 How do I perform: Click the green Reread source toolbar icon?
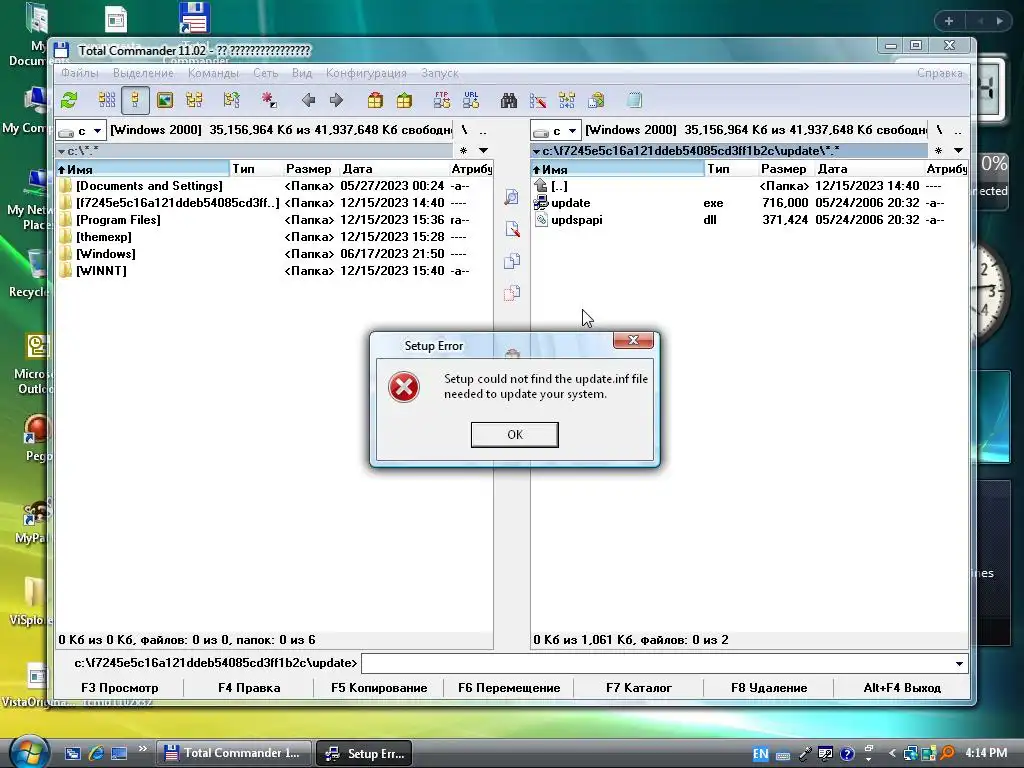pos(69,100)
